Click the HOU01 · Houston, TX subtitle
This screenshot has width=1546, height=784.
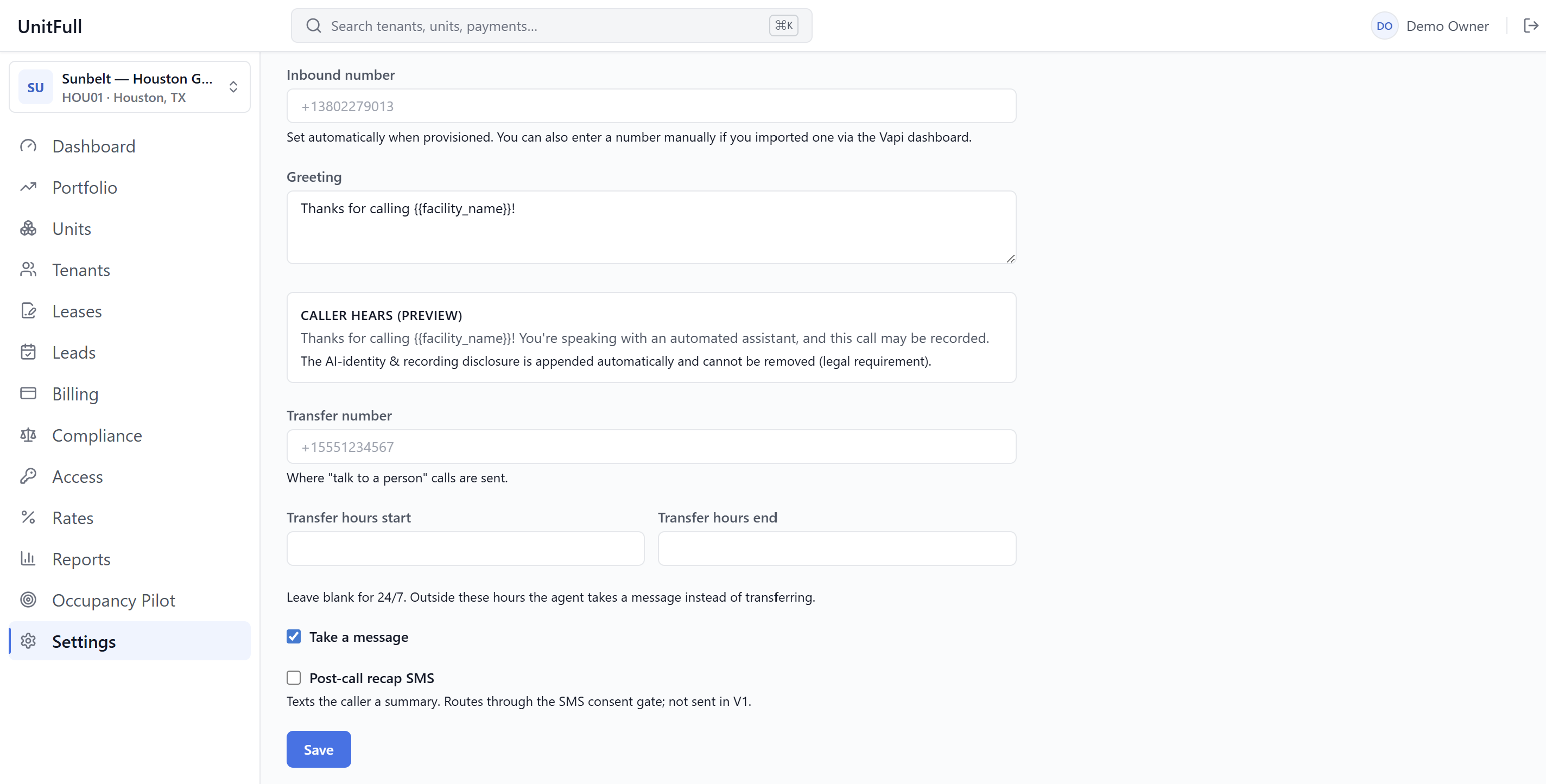coord(124,97)
